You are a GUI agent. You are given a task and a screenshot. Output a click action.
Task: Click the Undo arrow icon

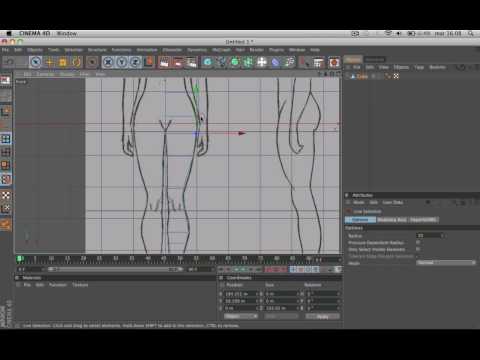tap(10, 62)
